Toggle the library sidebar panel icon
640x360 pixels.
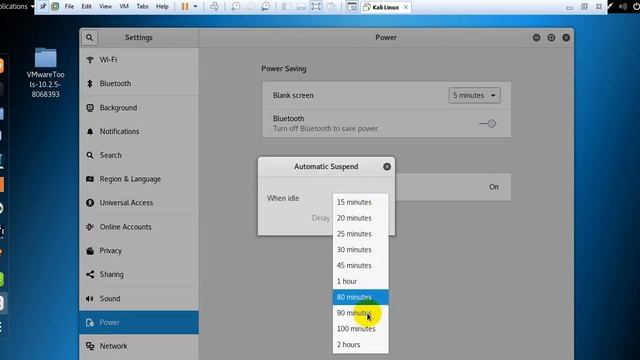click(287, 7)
